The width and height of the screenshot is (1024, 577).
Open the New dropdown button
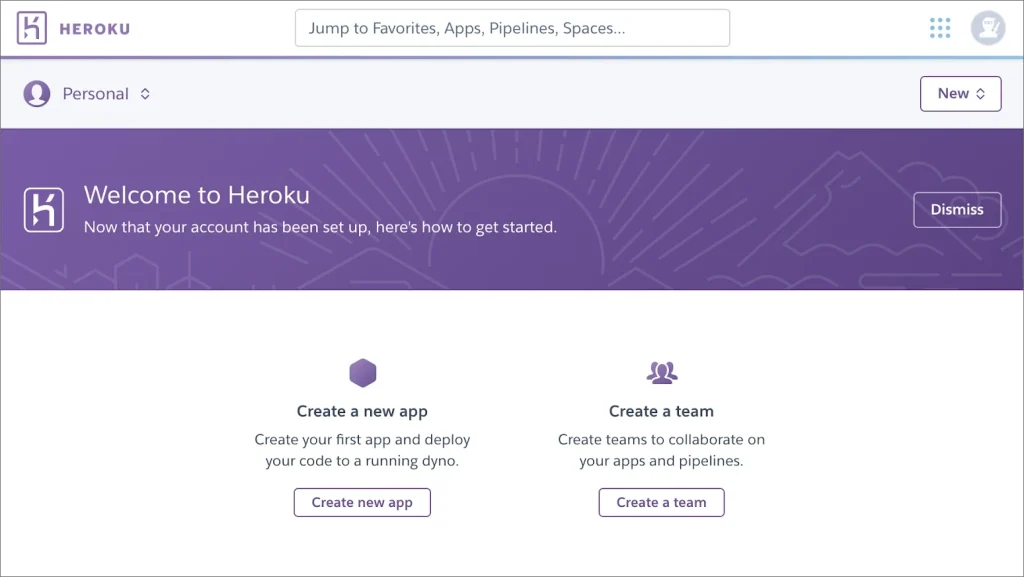[960, 94]
